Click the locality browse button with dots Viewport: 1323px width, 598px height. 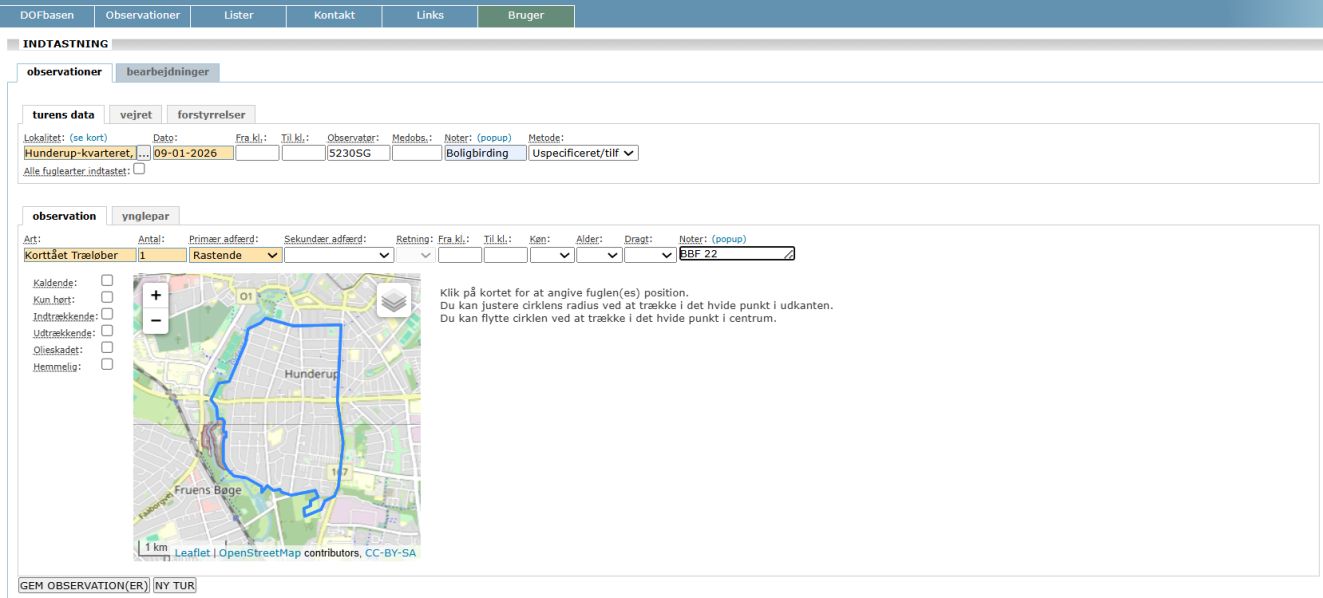[143, 153]
